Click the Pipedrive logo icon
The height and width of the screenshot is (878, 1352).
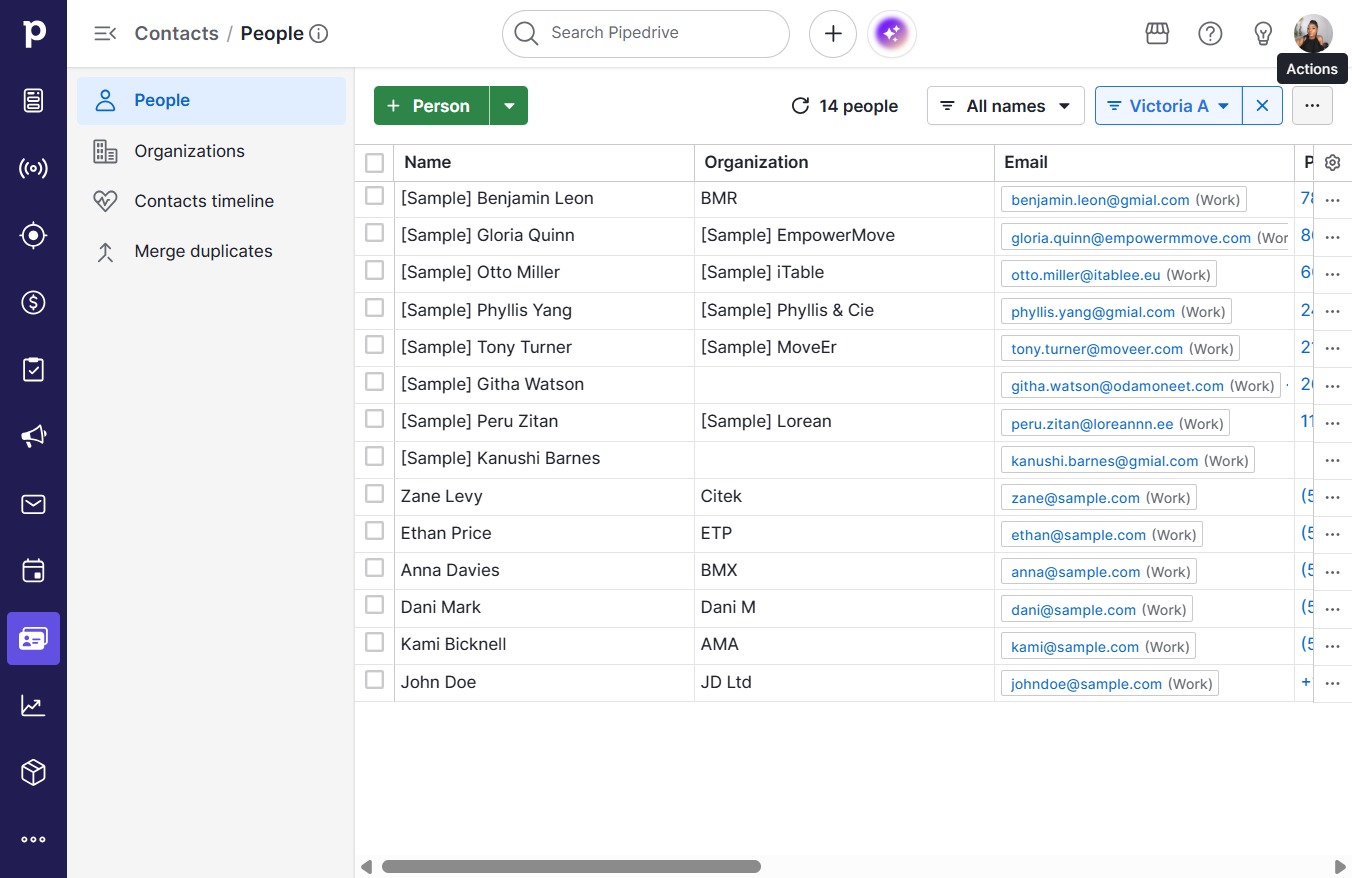pyautogui.click(x=33, y=33)
